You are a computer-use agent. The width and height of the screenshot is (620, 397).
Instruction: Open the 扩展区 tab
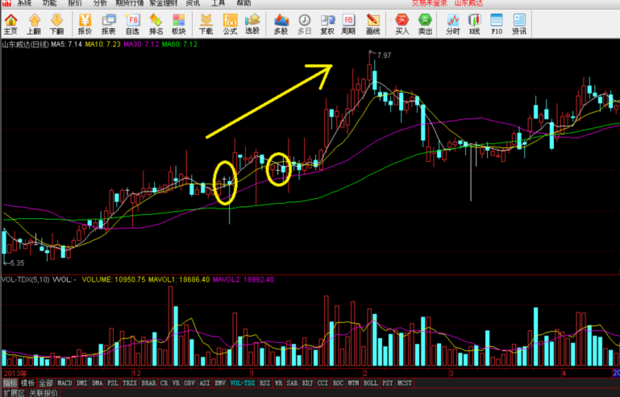point(14,393)
